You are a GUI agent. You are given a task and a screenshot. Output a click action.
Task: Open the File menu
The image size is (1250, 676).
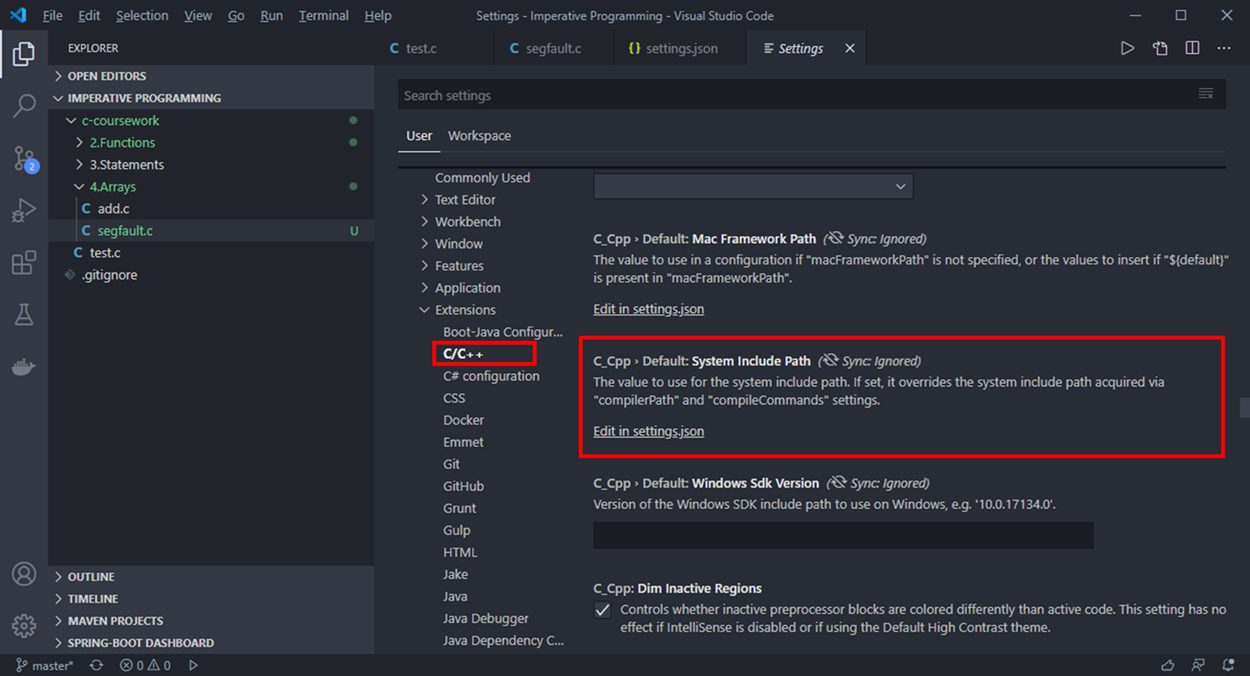point(52,16)
